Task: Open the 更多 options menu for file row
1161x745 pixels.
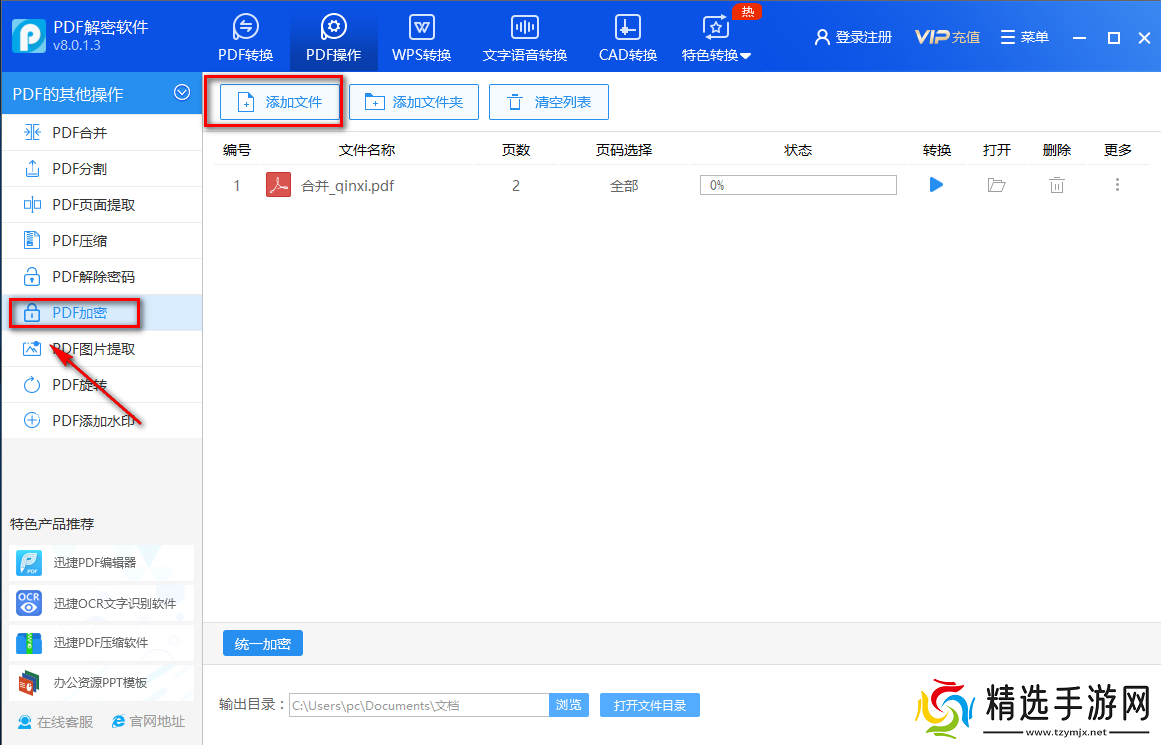Action: (x=1117, y=185)
